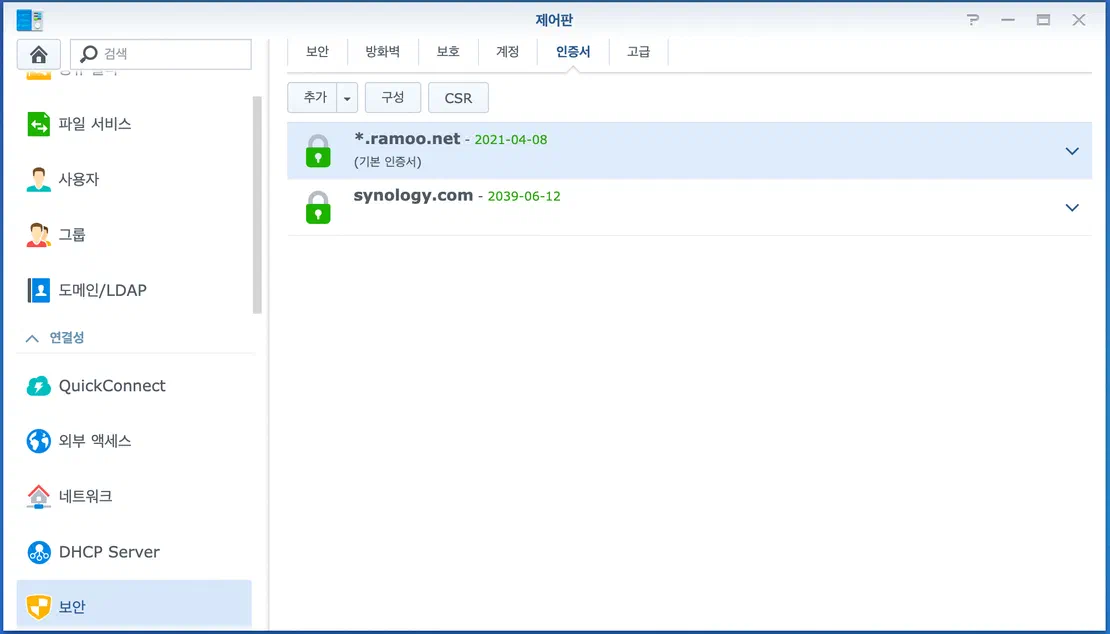Switch to the 방화벽 tab
This screenshot has height=634, width=1110.
(383, 52)
